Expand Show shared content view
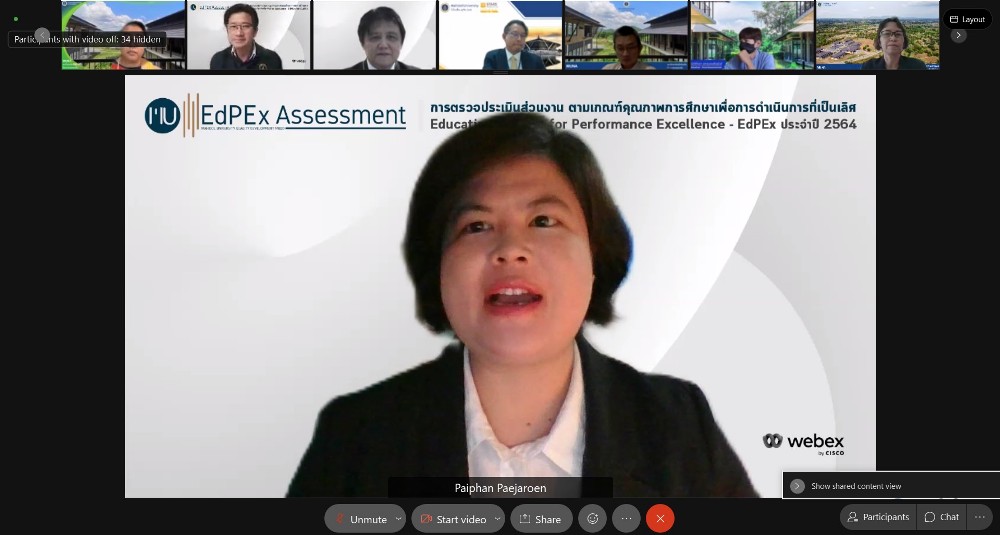The image size is (1000, 535). pyautogui.click(x=797, y=486)
